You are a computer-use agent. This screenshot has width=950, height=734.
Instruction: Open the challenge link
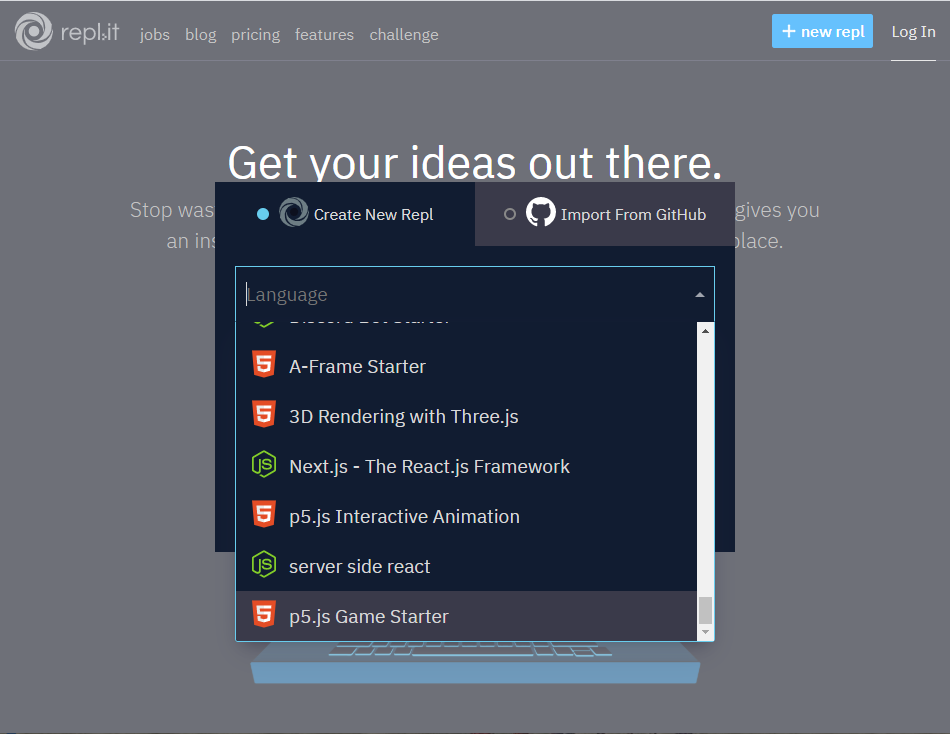(x=404, y=35)
